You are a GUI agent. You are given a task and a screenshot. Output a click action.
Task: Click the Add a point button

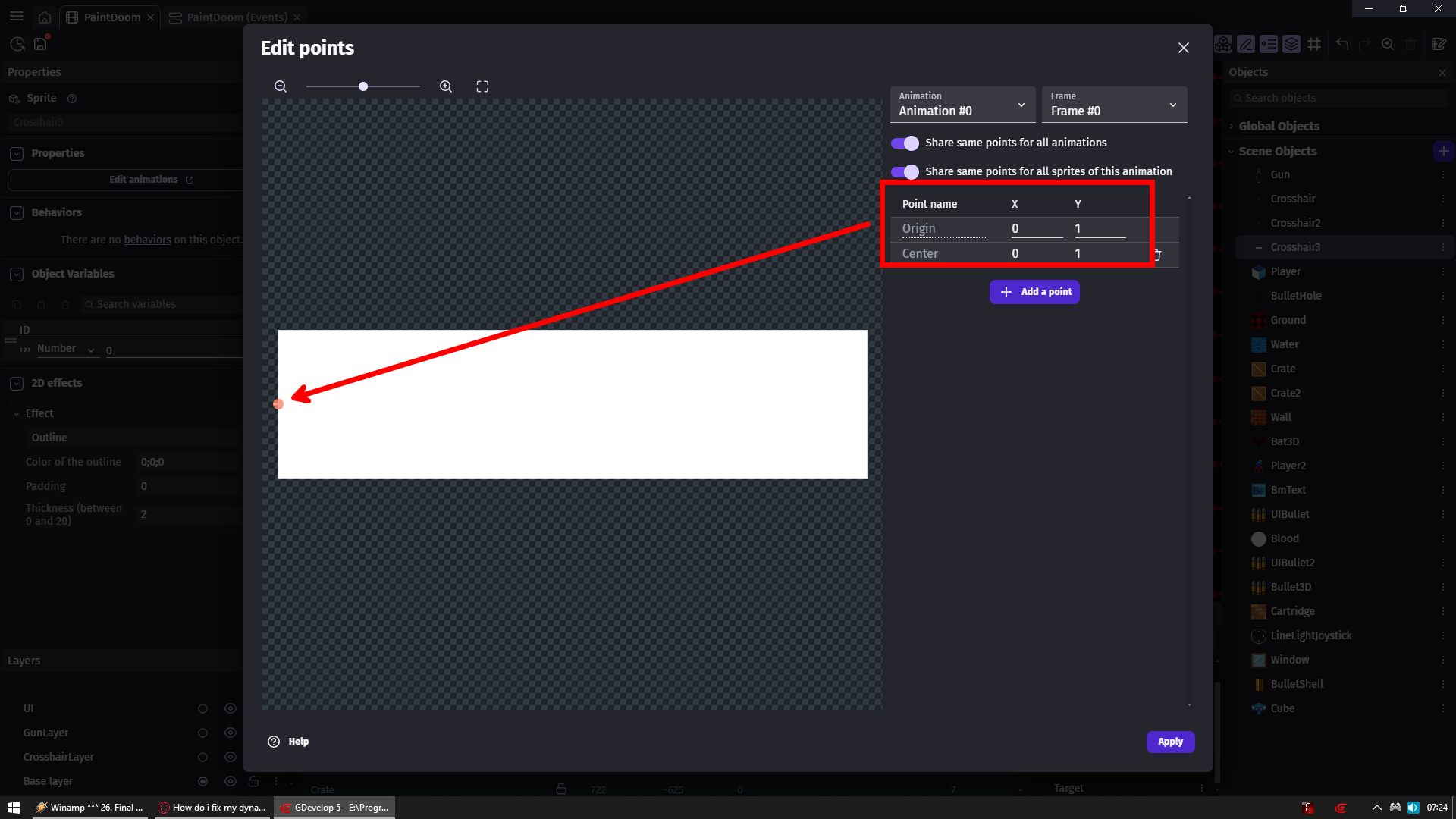tap(1034, 292)
